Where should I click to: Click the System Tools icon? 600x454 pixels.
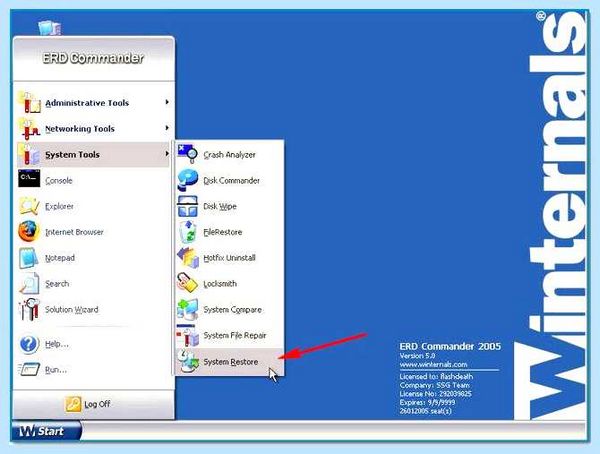coord(29,154)
